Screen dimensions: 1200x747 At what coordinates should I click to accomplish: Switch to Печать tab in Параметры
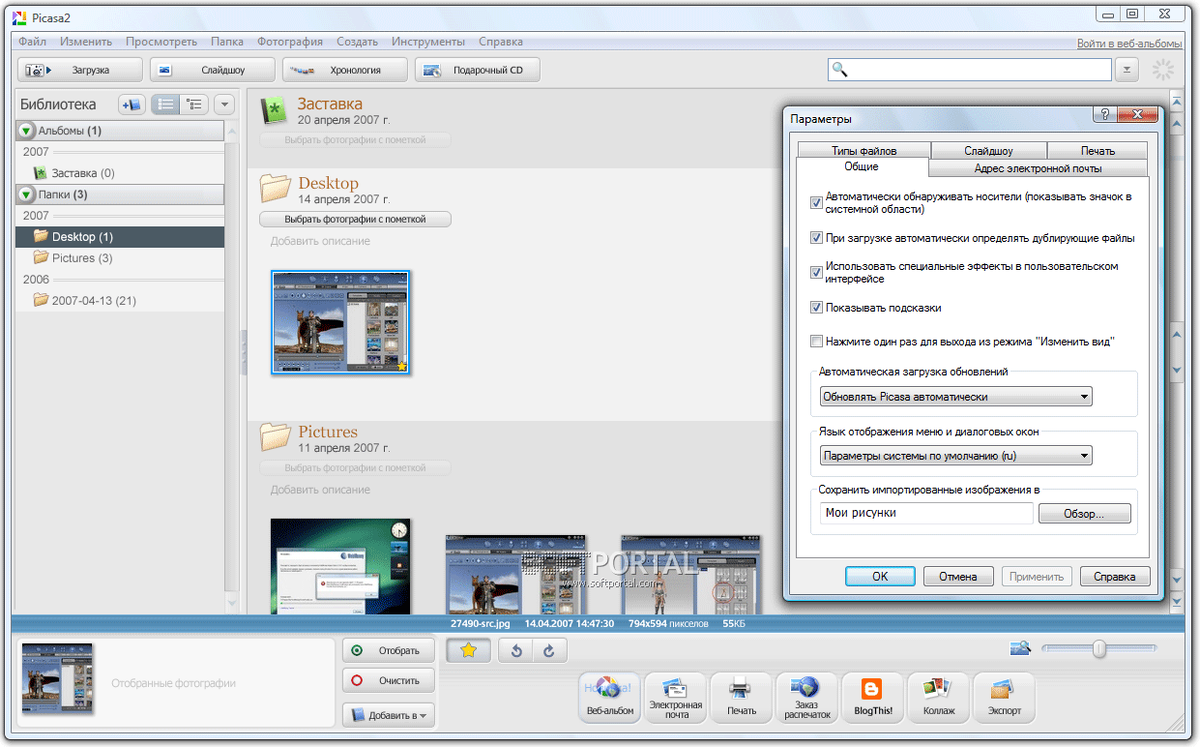[1097, 151]
